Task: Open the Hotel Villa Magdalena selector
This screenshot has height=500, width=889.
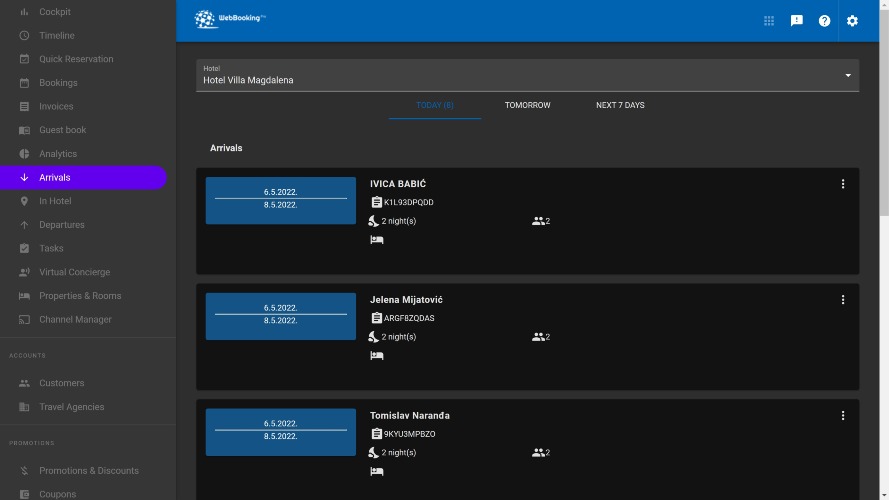Action: (527, 75)
